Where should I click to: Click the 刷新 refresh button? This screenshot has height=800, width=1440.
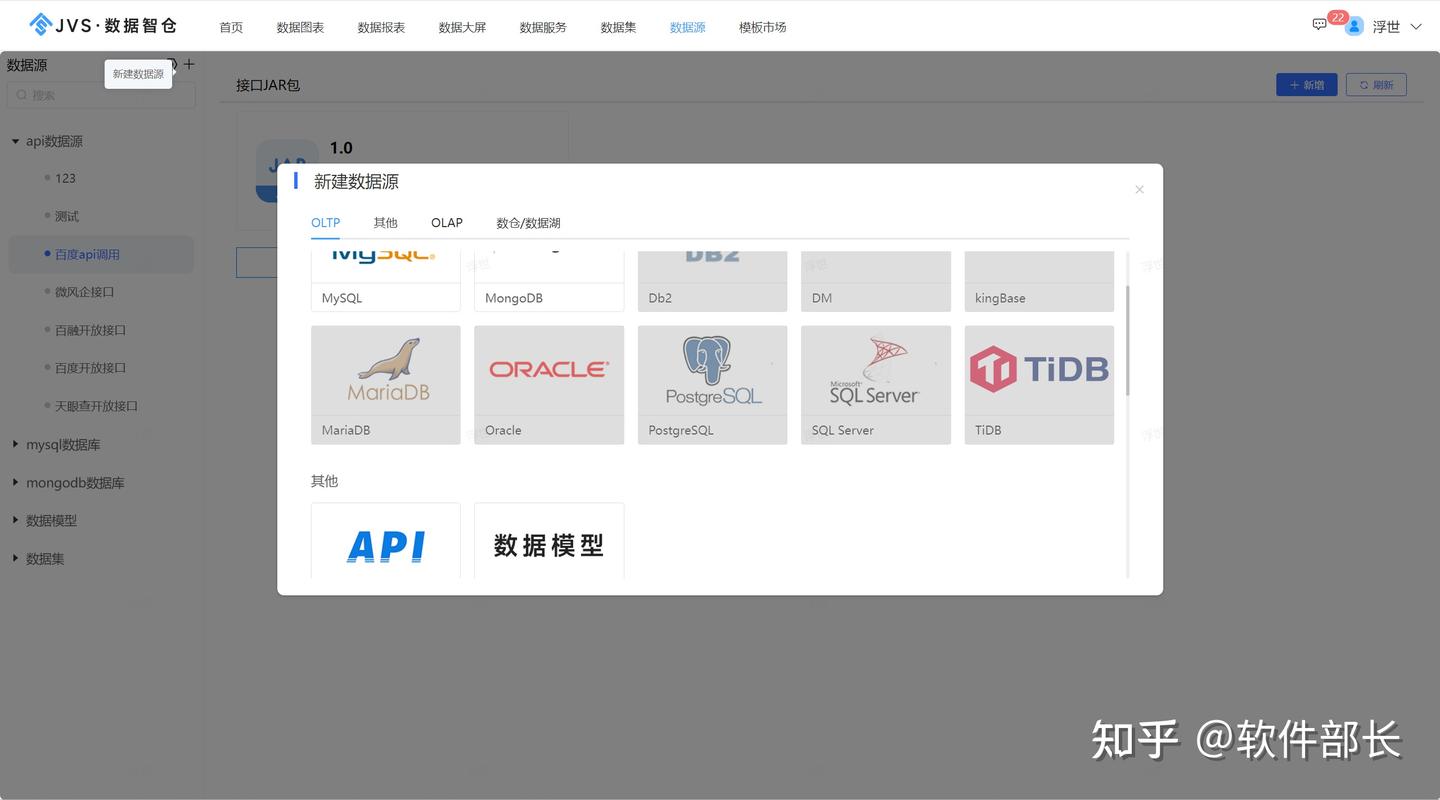point(1376,84)
